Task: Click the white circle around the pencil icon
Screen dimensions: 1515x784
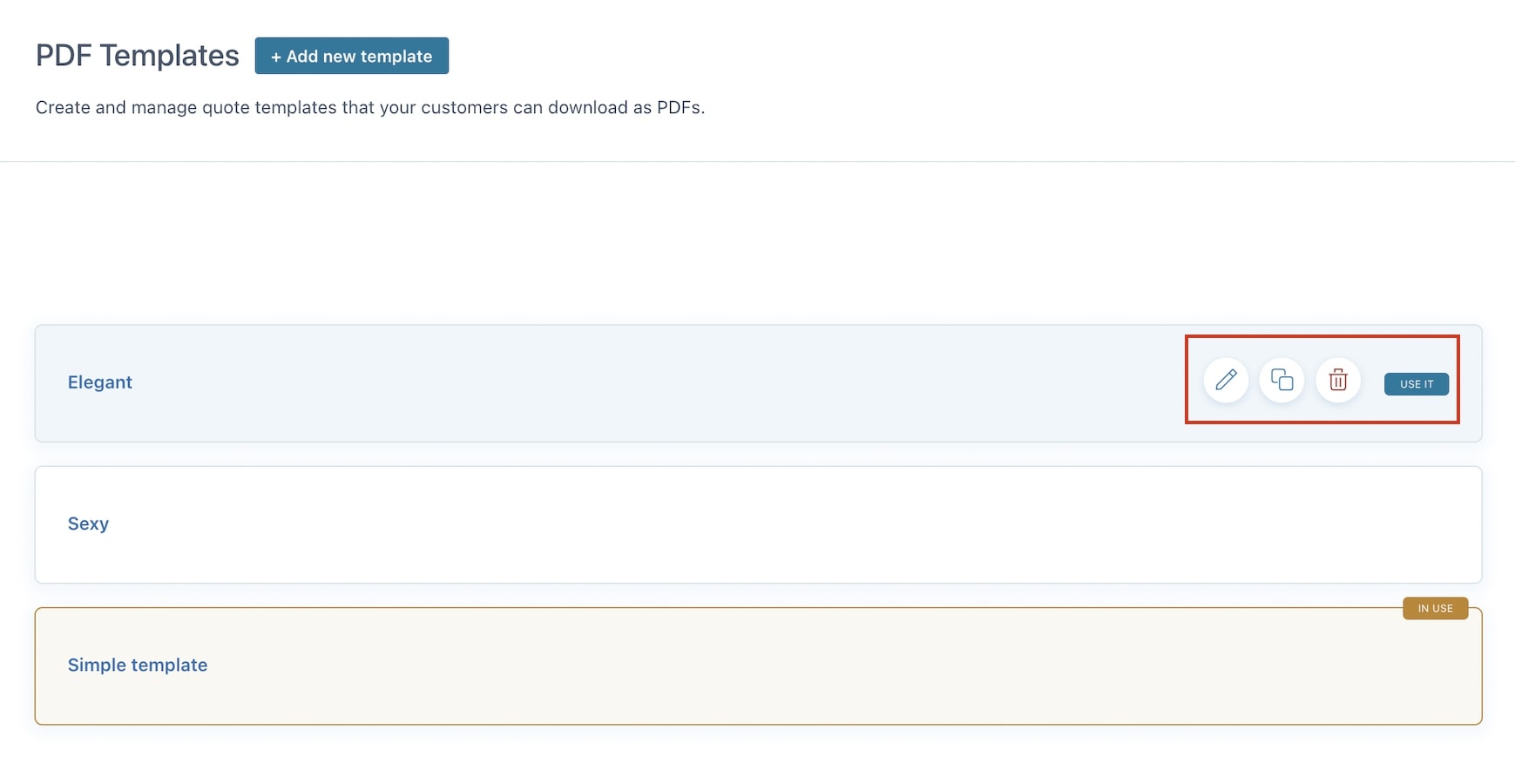Action: [x=1226, y=380]
